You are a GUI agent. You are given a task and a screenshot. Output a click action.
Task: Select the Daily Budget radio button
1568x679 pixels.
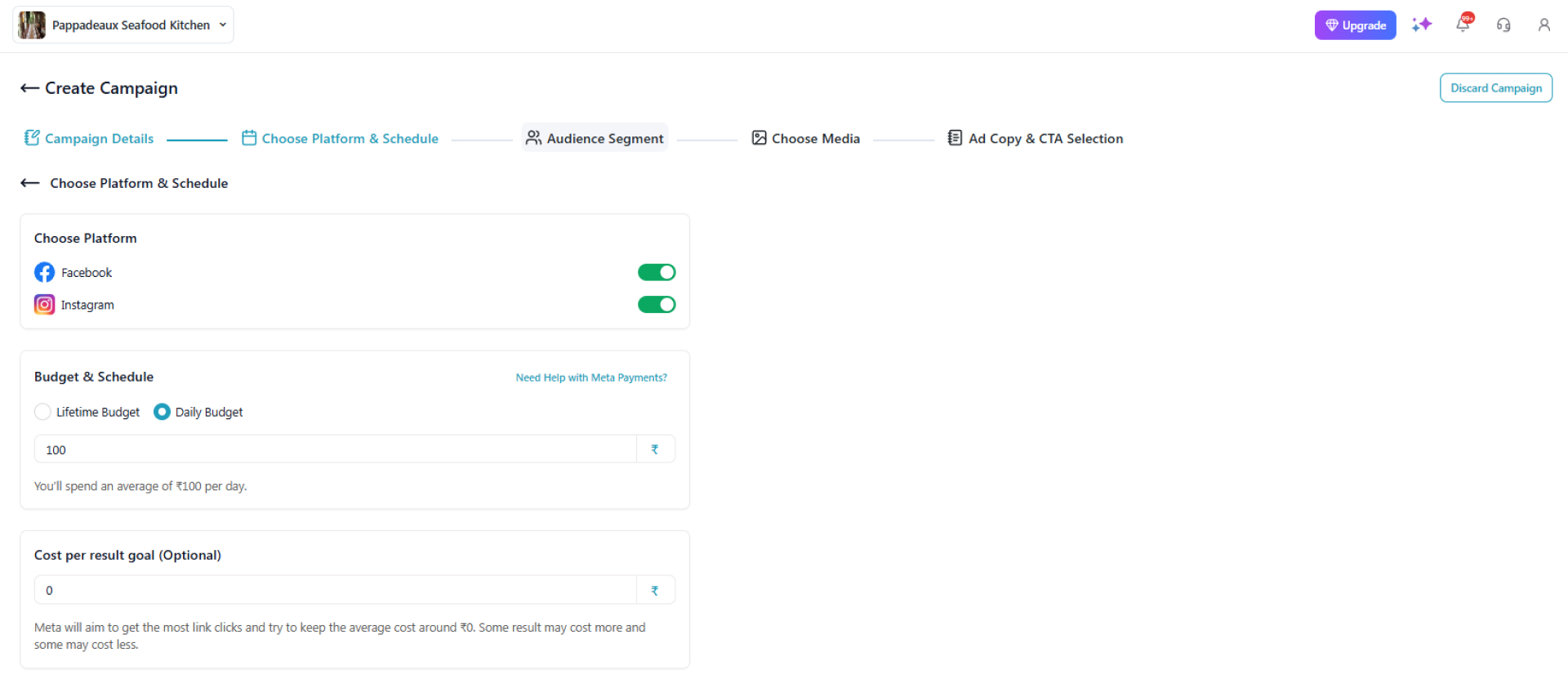[162, 412]
